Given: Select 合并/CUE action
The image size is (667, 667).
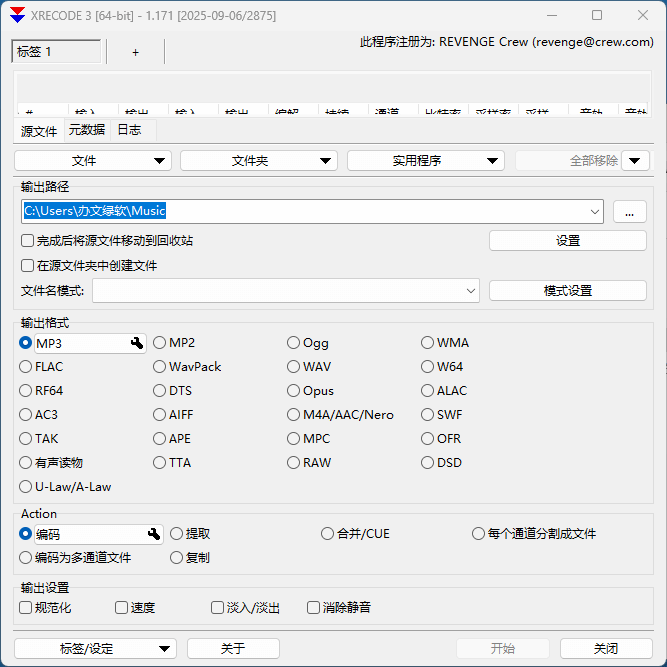Looking at the screenshot, I should click(328, 534).
